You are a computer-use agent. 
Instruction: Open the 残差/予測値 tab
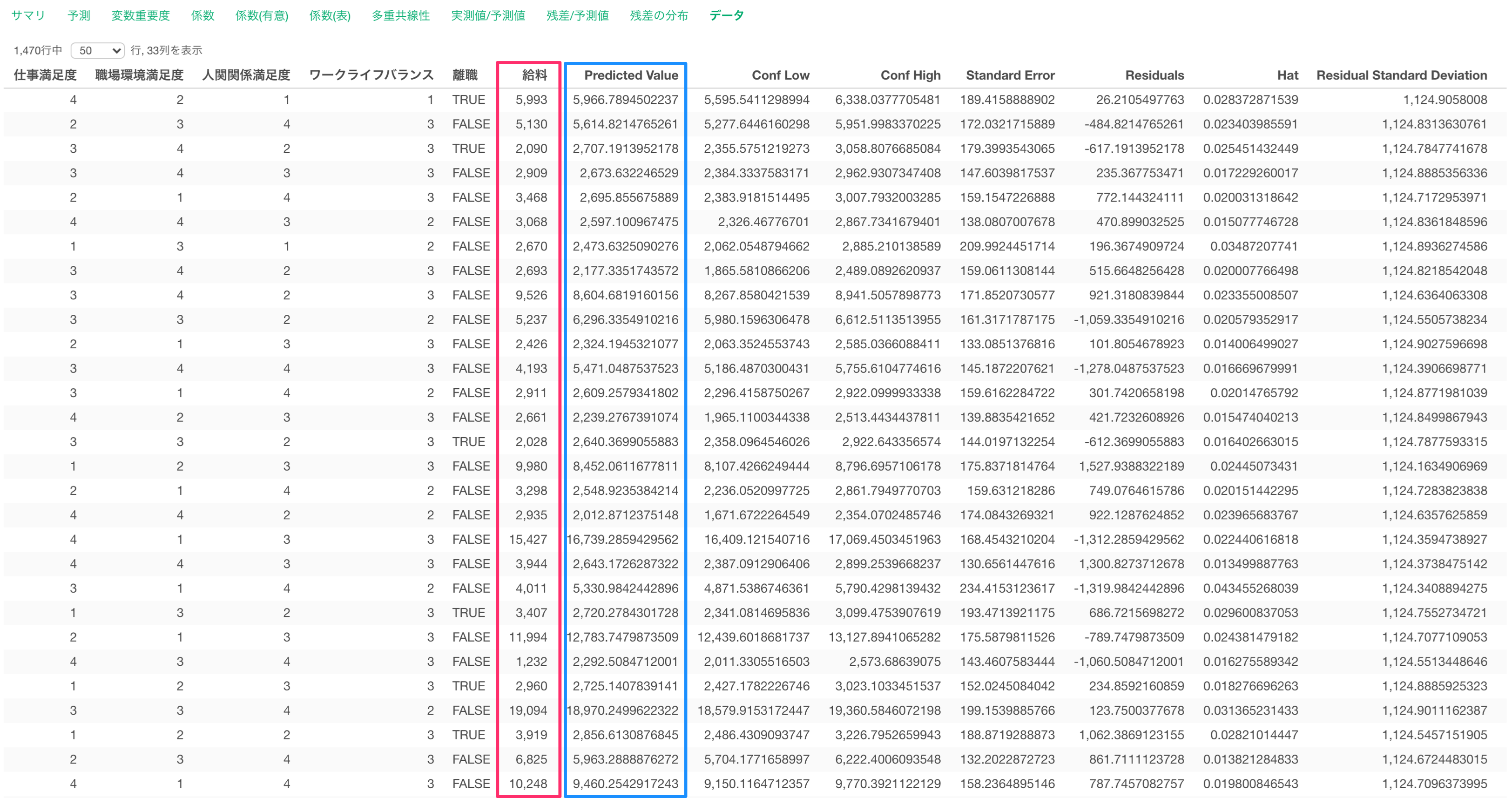(578, 16)
